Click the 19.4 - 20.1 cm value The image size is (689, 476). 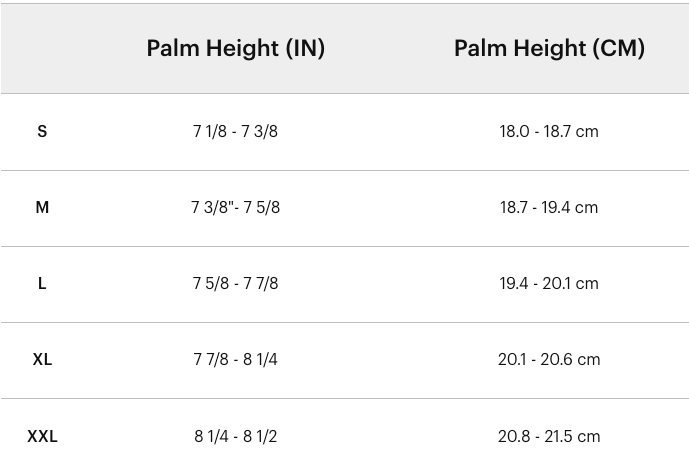tap(549, 283)
